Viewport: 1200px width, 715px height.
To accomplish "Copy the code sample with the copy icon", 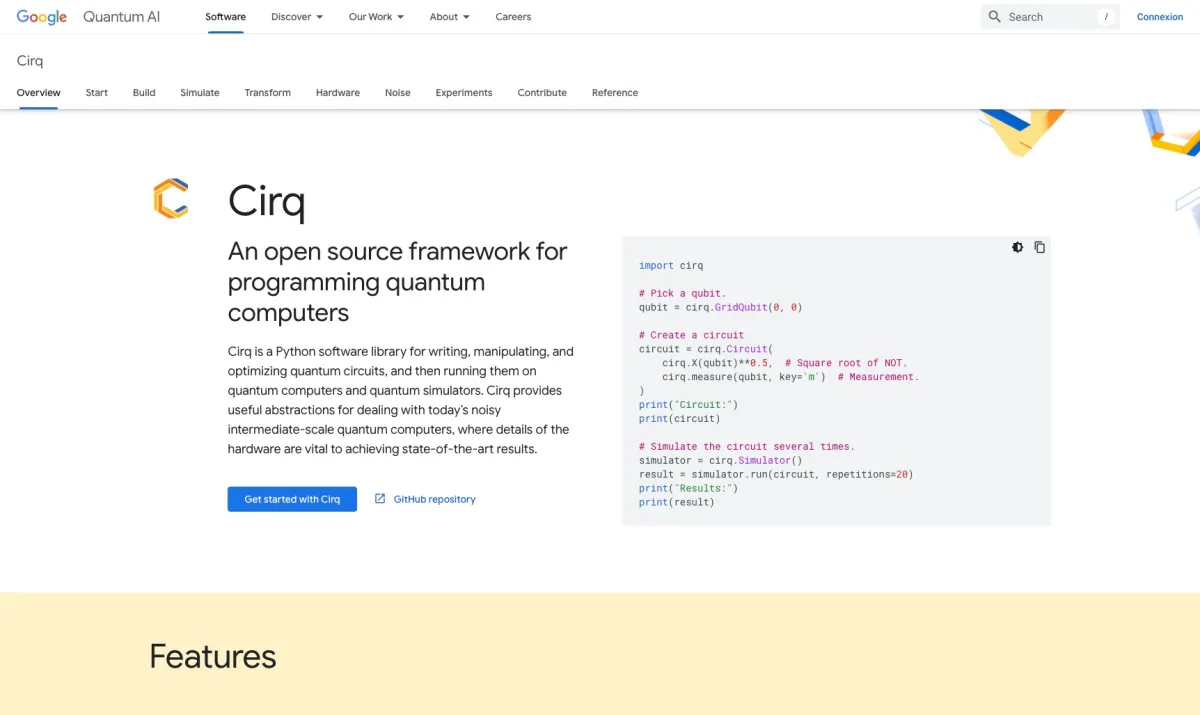I will coord(1040,247).
